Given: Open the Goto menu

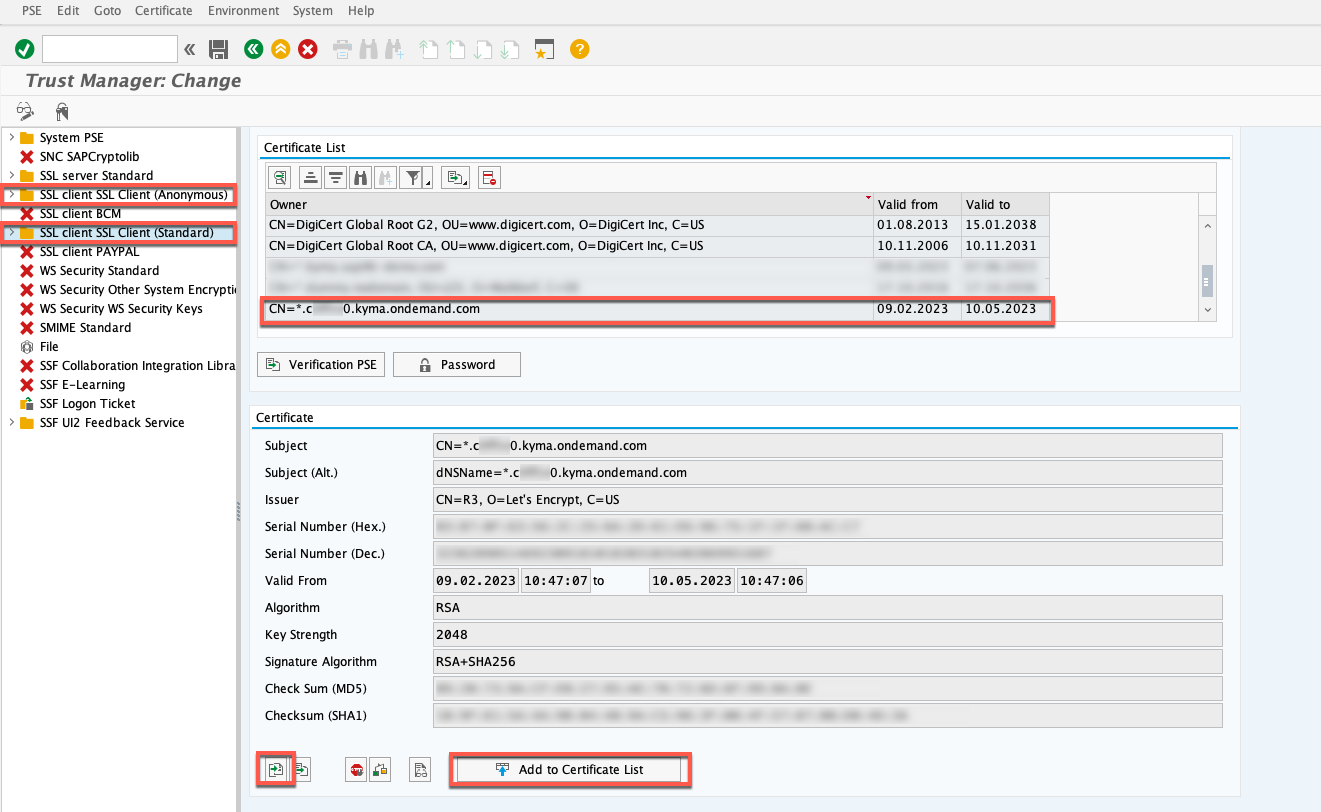Looking at the screenshot, I should (107, 11).
